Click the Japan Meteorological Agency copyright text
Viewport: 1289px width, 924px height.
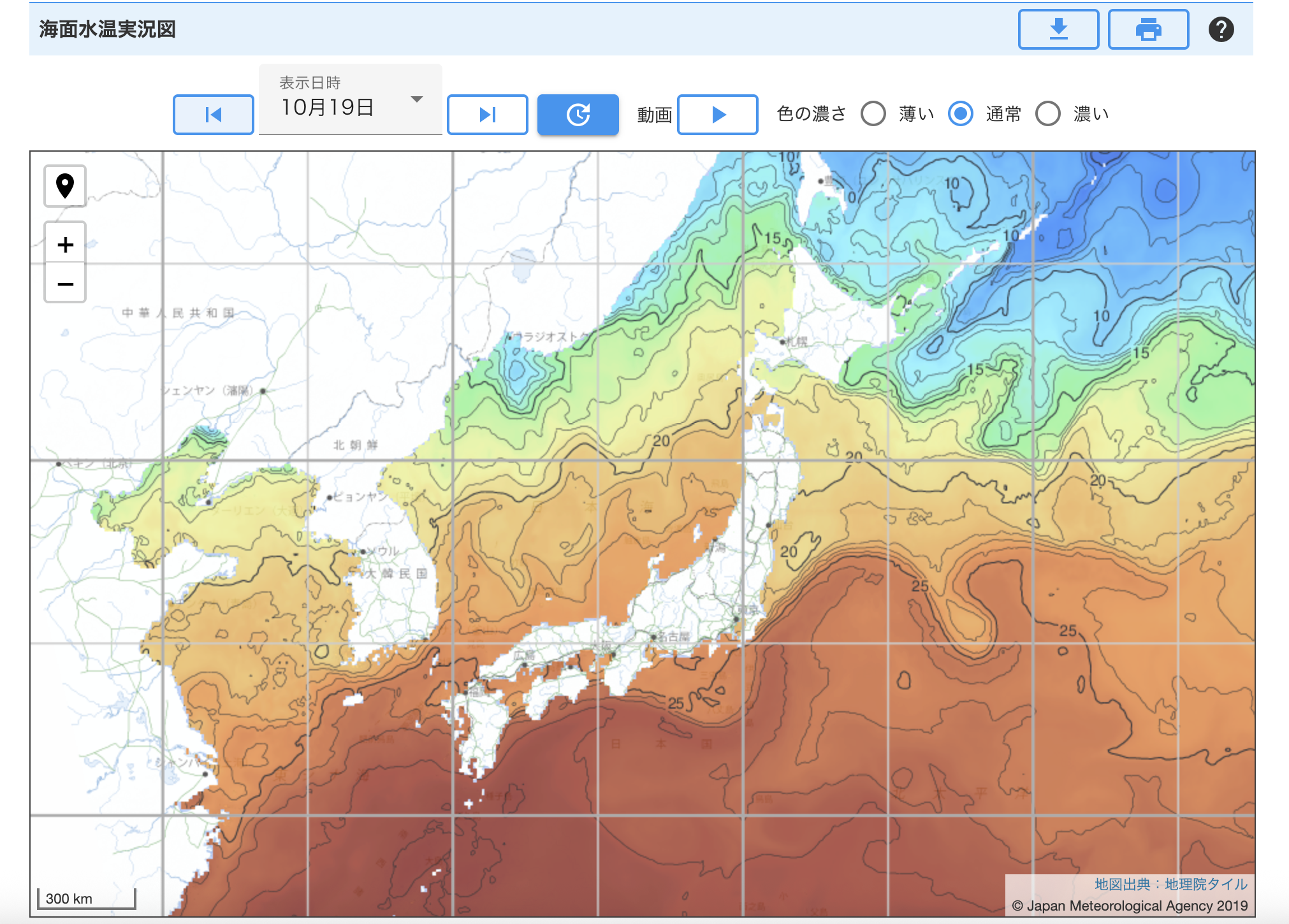[x=1130, y=906]
